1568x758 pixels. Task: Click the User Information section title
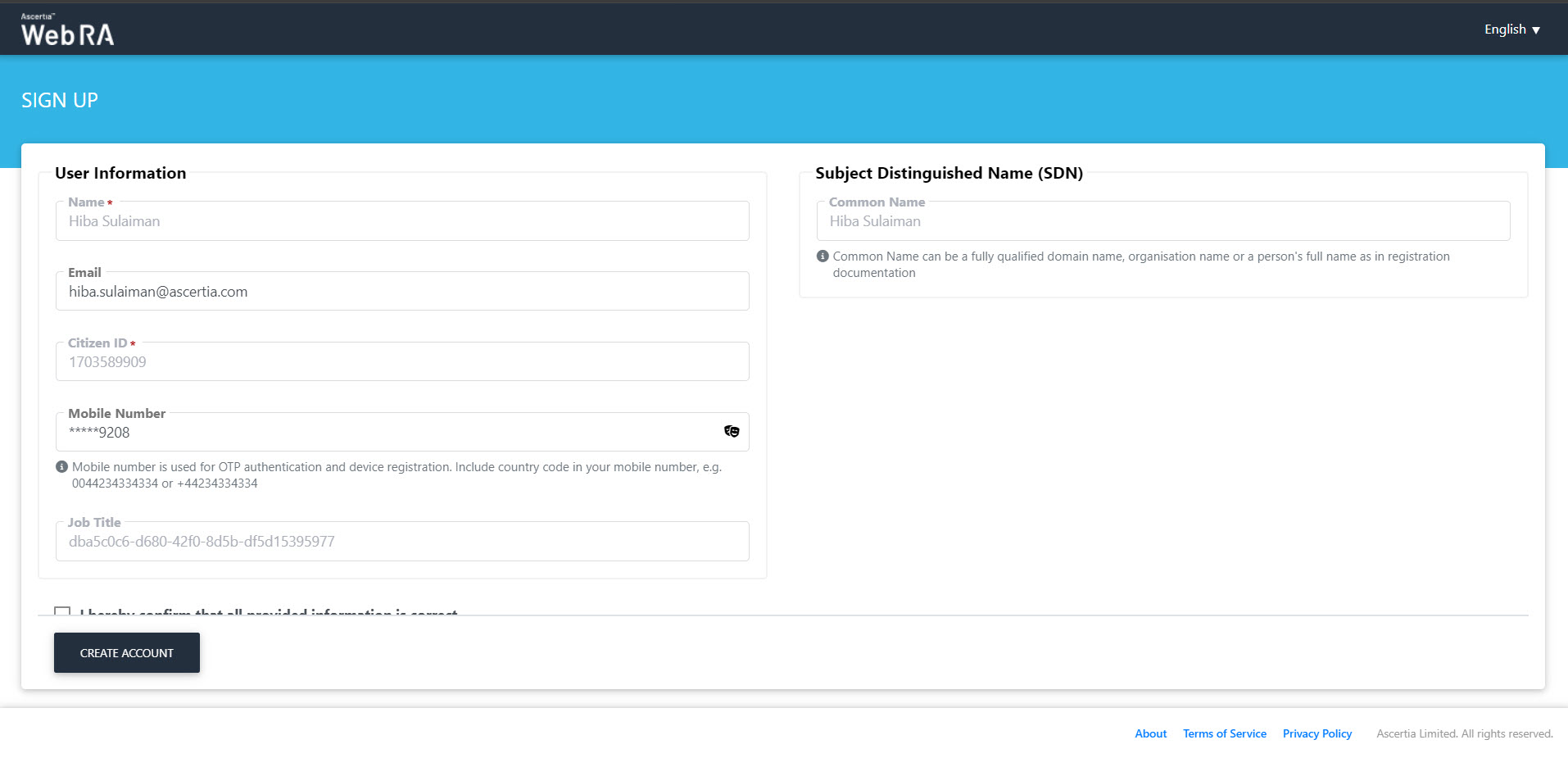(x=120, y=173)
